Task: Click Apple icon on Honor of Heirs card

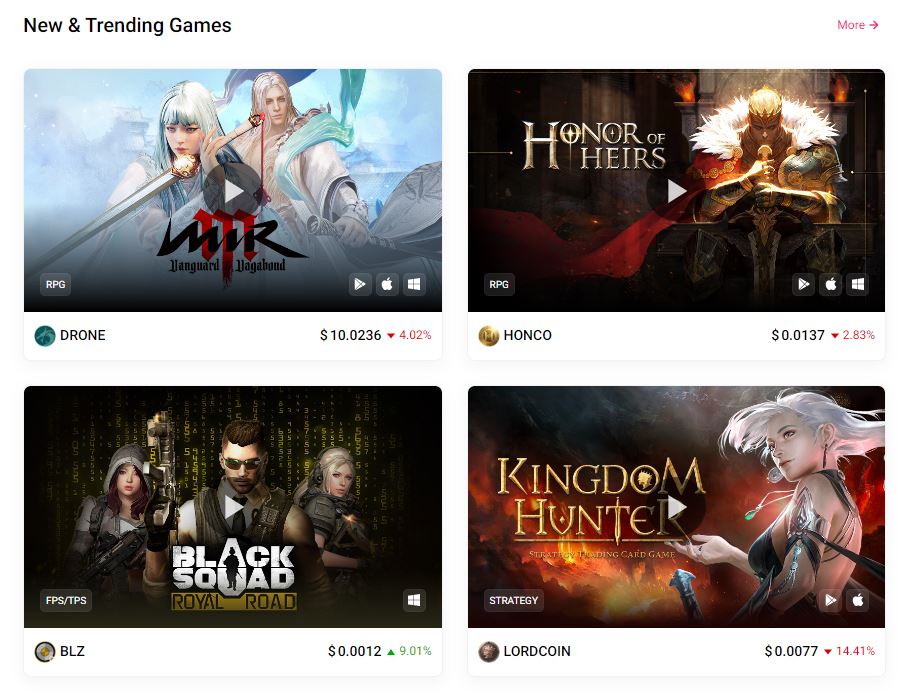Action: tap(831, 284)
